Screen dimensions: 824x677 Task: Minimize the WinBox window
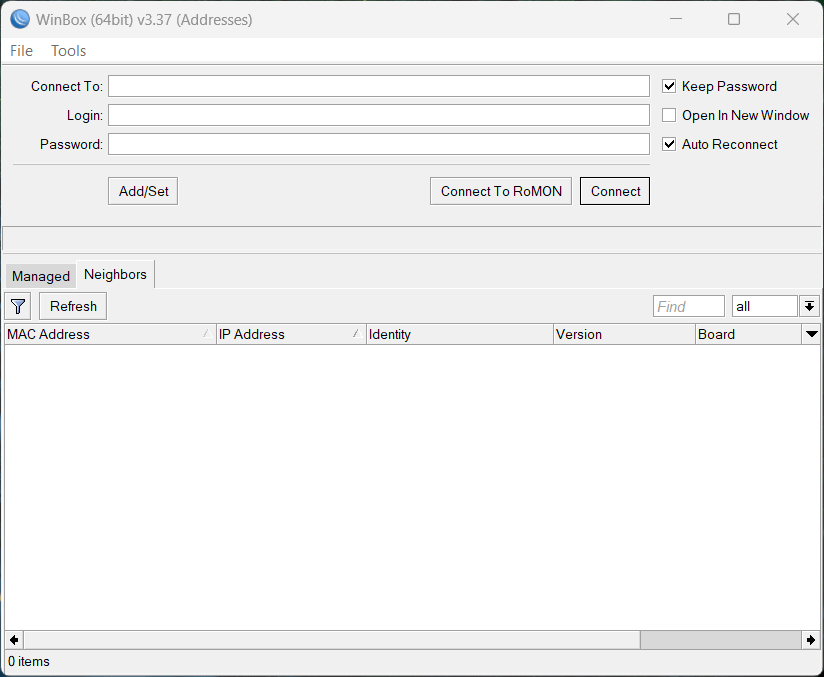pos(676,19)
